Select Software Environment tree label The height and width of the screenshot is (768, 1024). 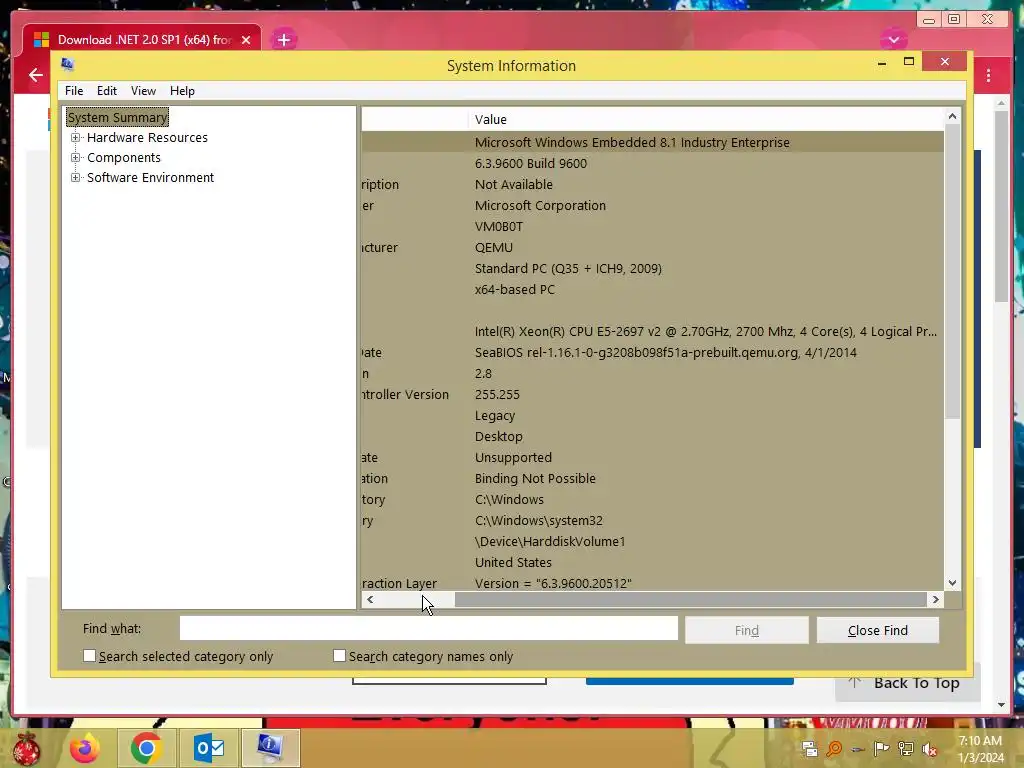pos(150,178)
